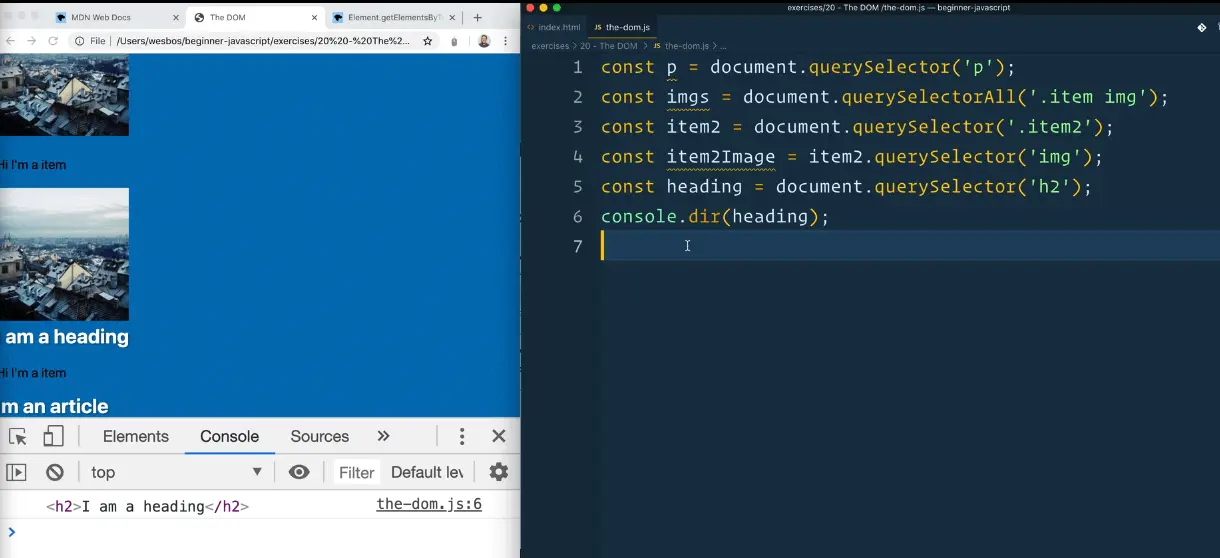Switch to the Sources tab
The image size is (1220, 558).
click(x=319, y=437)
